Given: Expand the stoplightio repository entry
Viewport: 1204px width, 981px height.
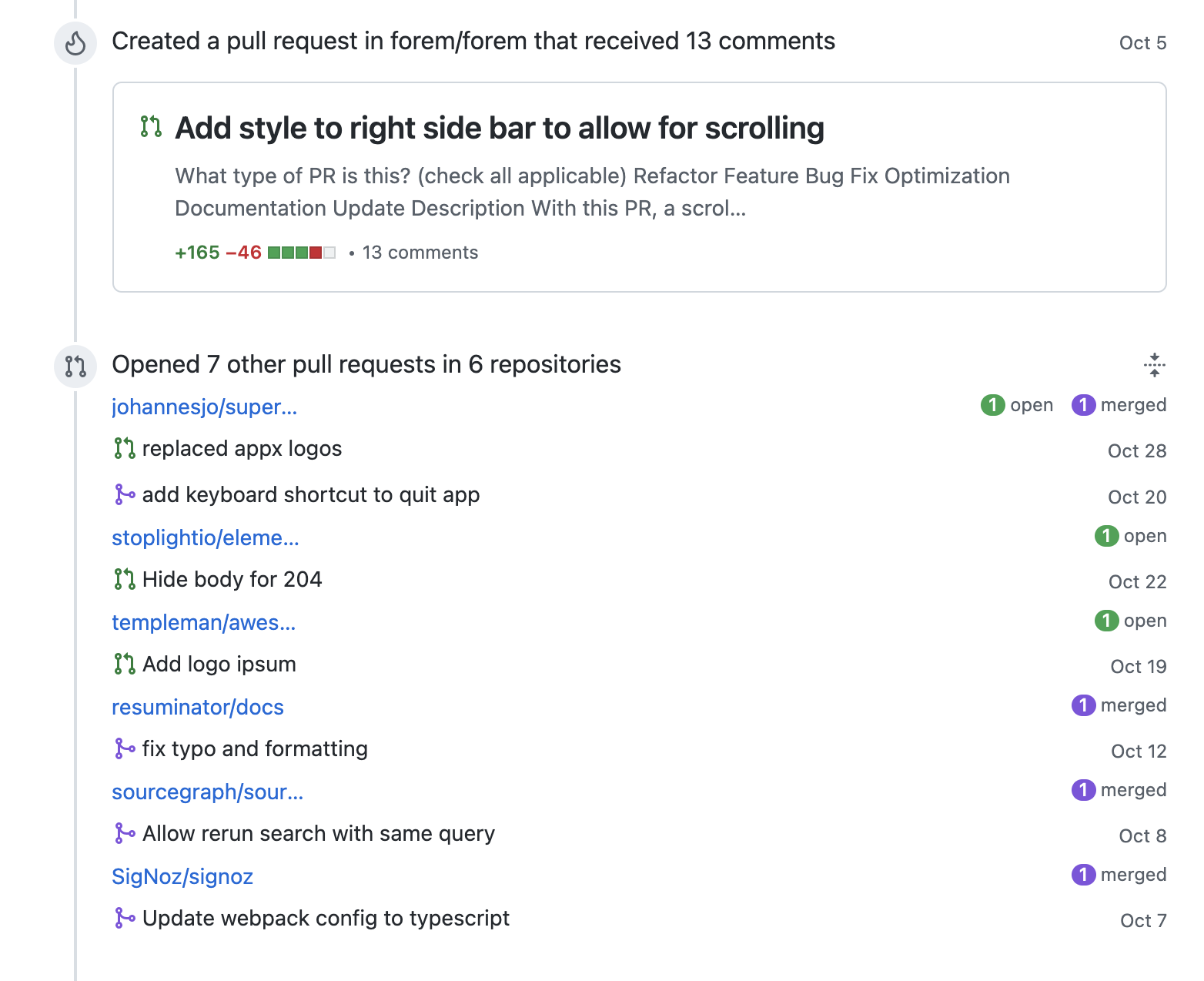Looking at the screenshot, I should pyautogui.click(x=206, y=537).
